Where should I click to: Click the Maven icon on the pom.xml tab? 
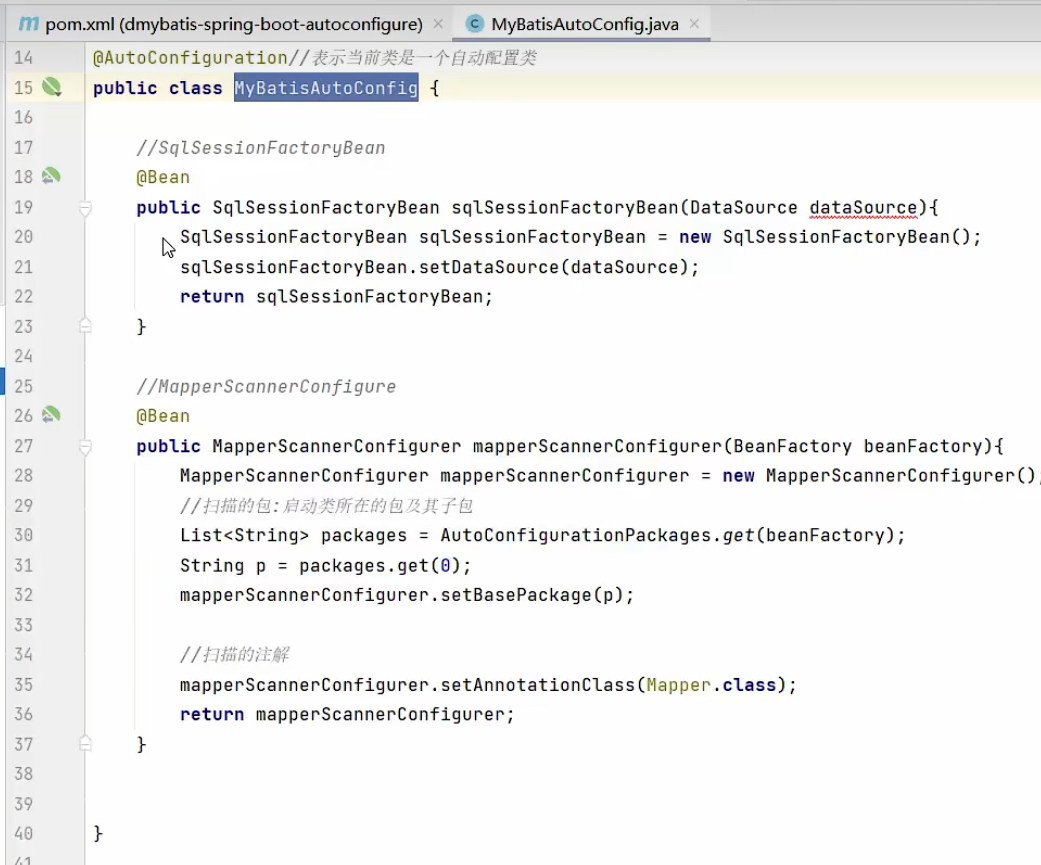pyautogui.click(x=29, y=23)
